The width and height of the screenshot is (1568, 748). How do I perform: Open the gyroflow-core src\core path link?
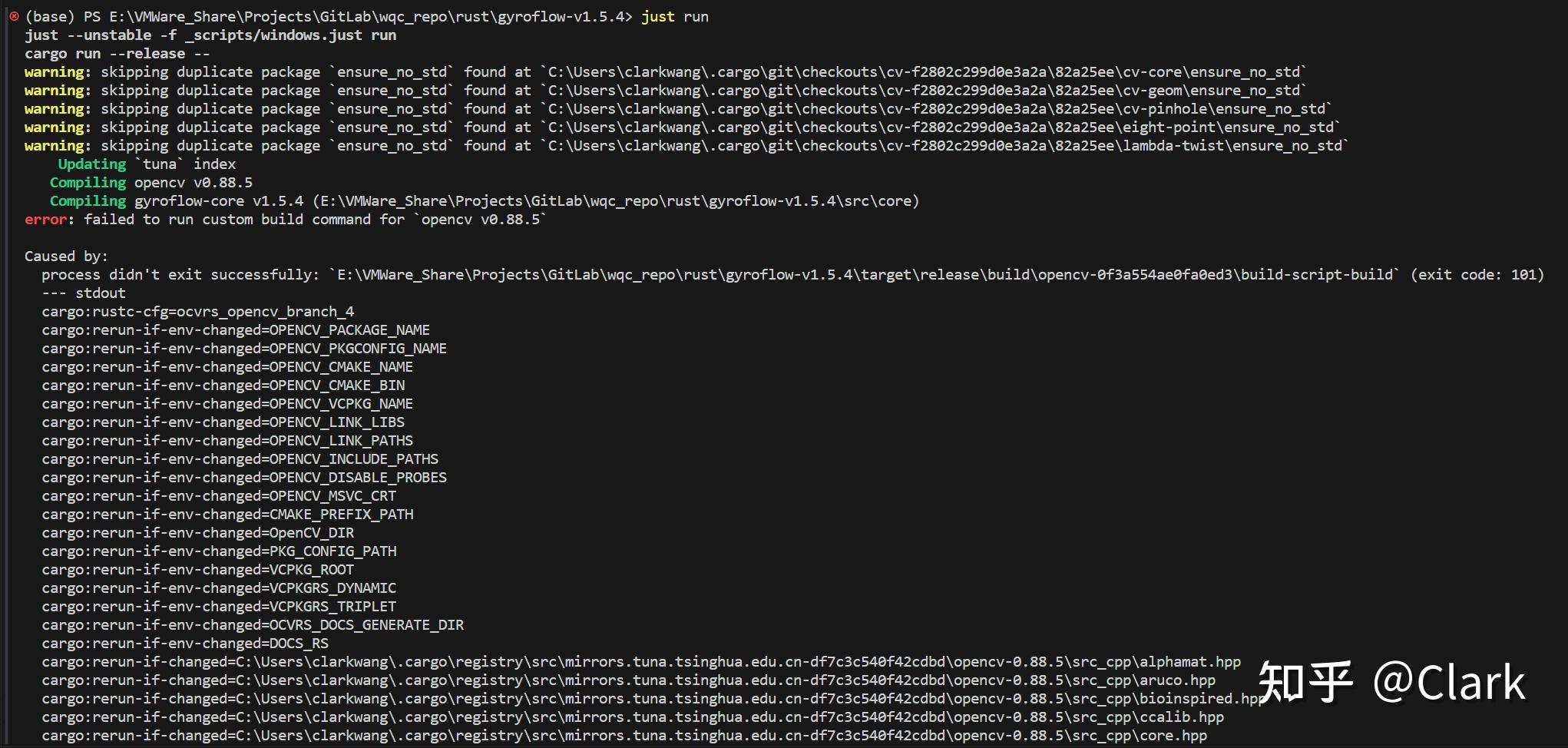click(x=615, y=201)
